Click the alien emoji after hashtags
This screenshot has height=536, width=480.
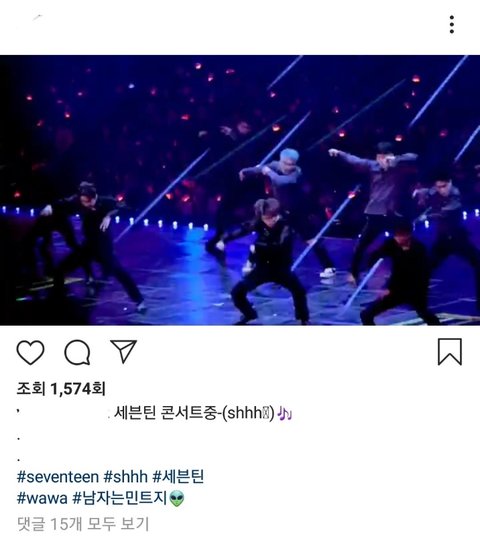click(x=177, y=498)
